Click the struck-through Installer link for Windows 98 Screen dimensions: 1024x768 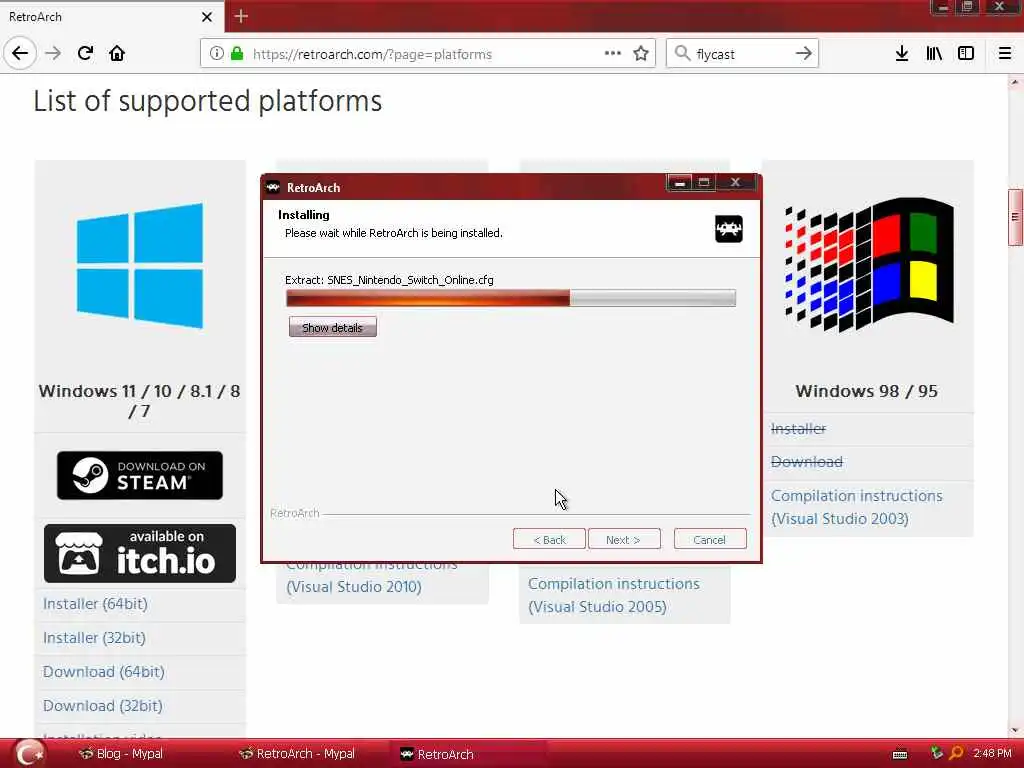point(798,429)
